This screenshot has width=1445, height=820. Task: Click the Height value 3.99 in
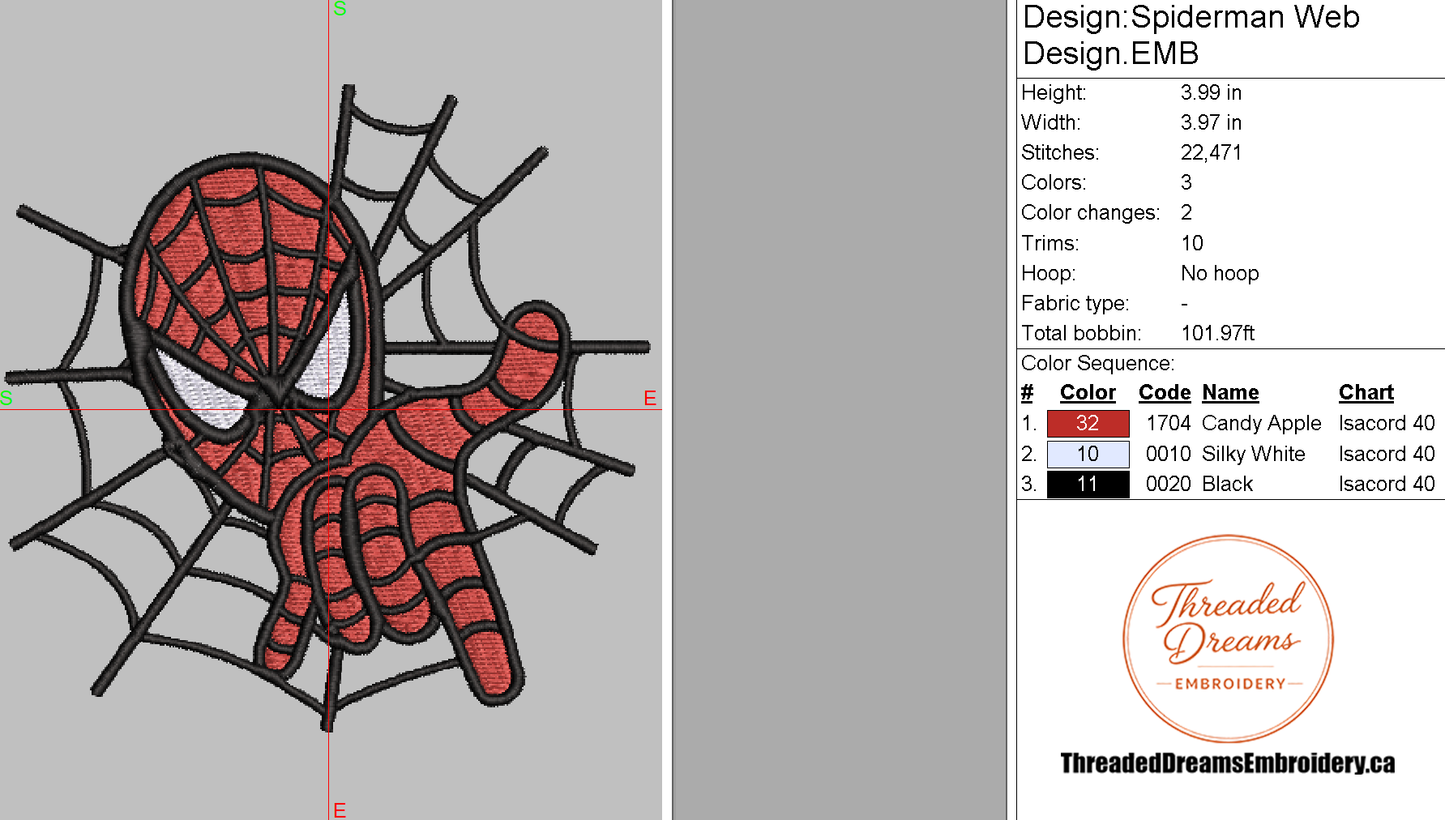[x=1211, y=93]
